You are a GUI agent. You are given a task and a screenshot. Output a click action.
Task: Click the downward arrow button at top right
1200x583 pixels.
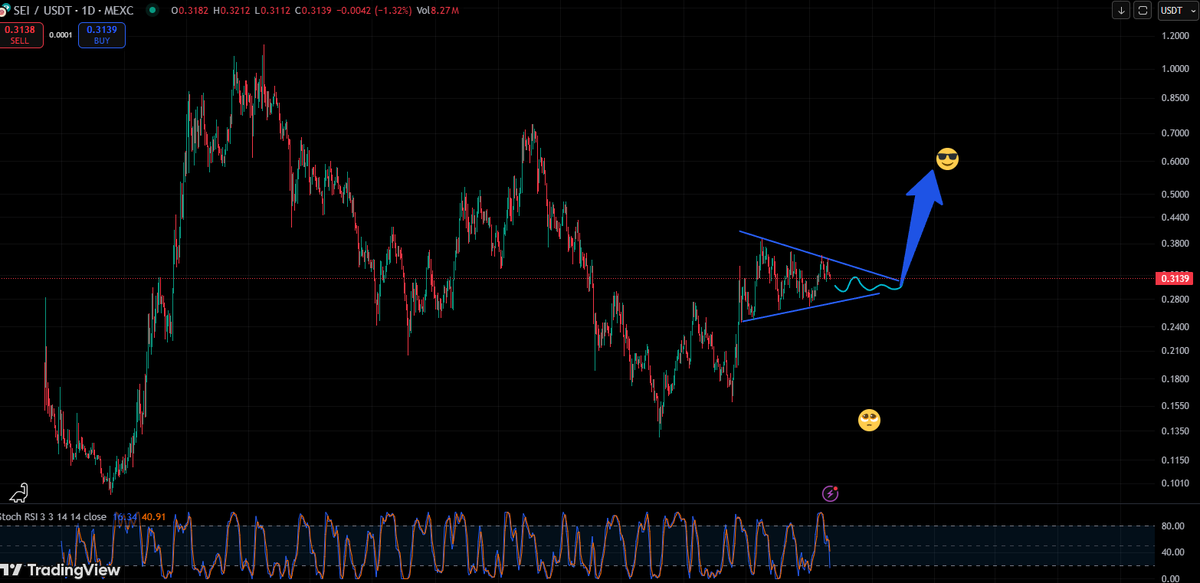coord(1121,10)
